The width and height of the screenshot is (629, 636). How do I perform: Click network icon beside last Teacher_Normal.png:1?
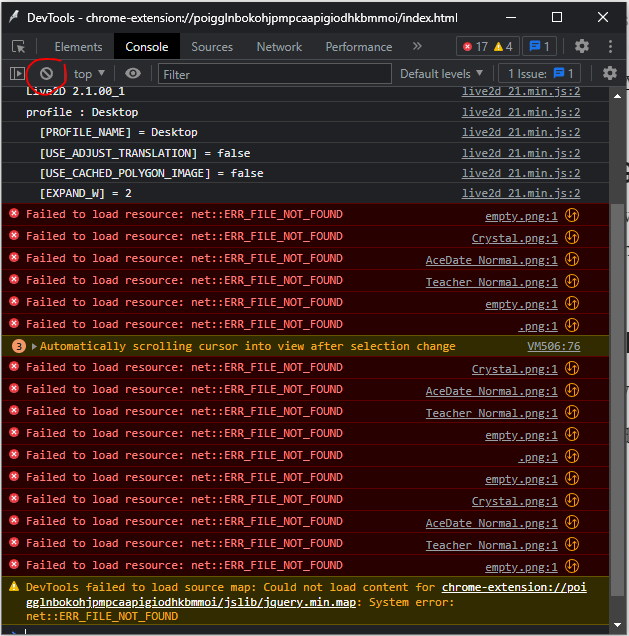[x=572, y=544]
